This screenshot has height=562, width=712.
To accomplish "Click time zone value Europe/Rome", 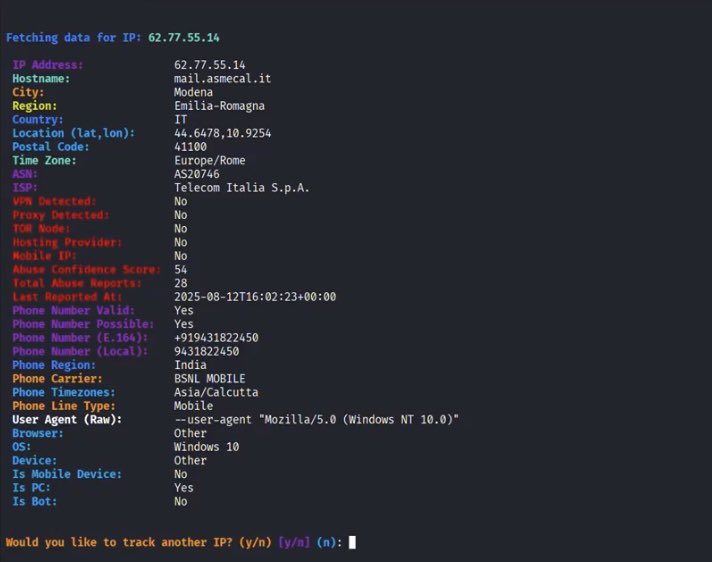I will click(x=210, y=161).
